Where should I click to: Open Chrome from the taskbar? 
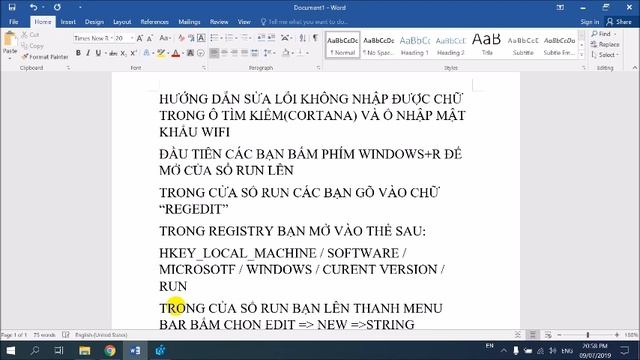[109, 351]
